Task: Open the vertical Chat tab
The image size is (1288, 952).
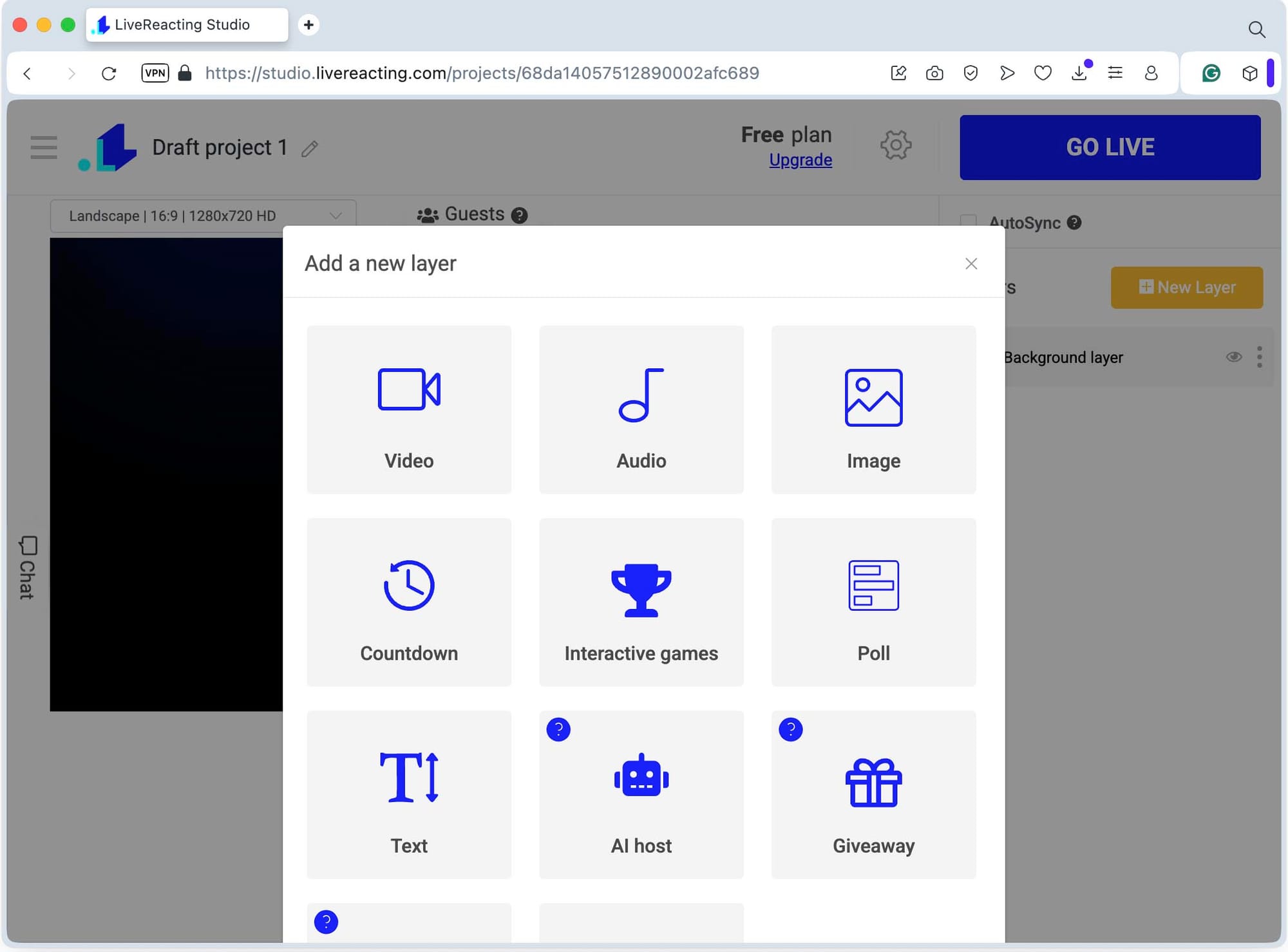Action: pos(27,568)
